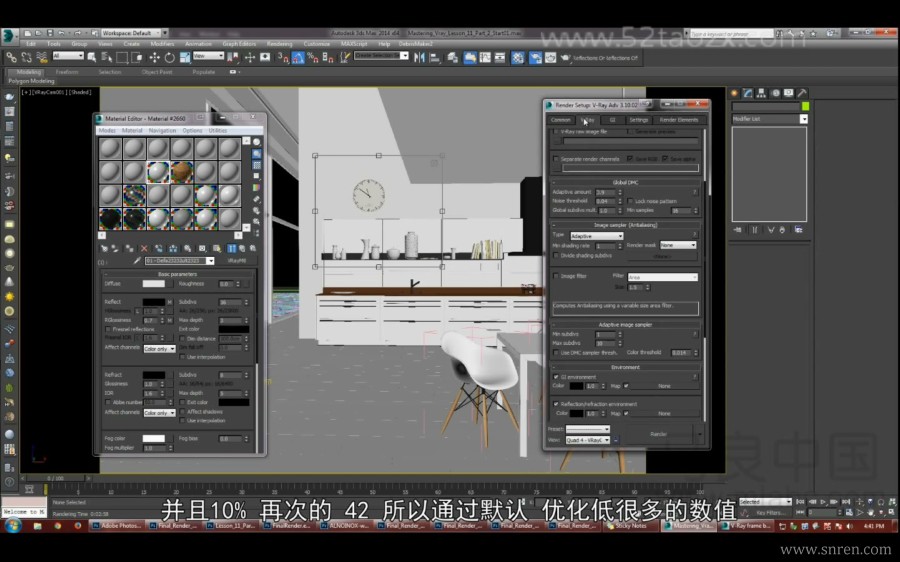Click the VRayMtl material type button
Image resolution: width=900 pixels, height=562 pixels.
237,260
